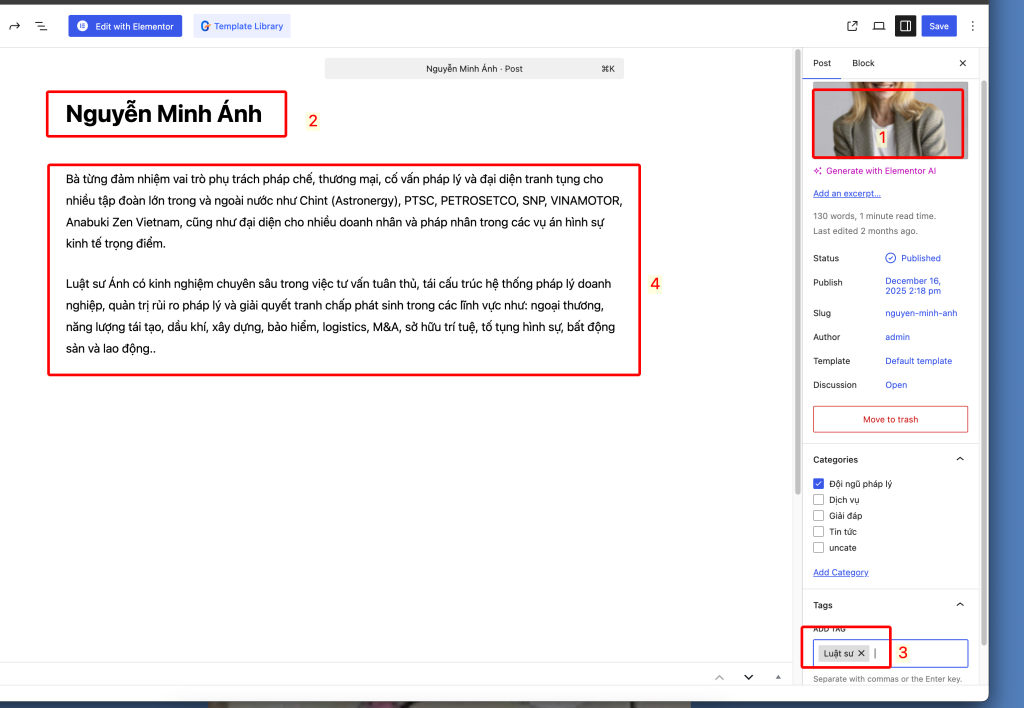Click the desktop View device icon
The image size is (1024, 708).
pos(879,26)
